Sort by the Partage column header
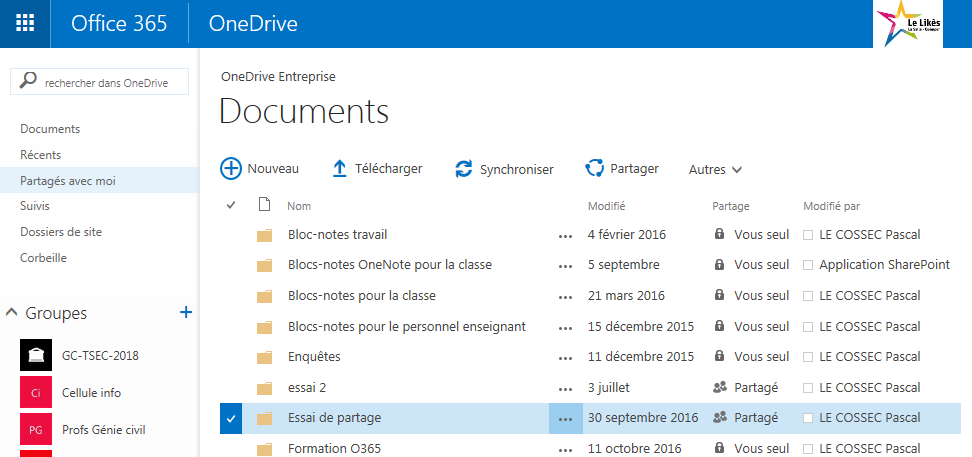The height and width of the screenshot is (457, 972). (x=731, y=206)
